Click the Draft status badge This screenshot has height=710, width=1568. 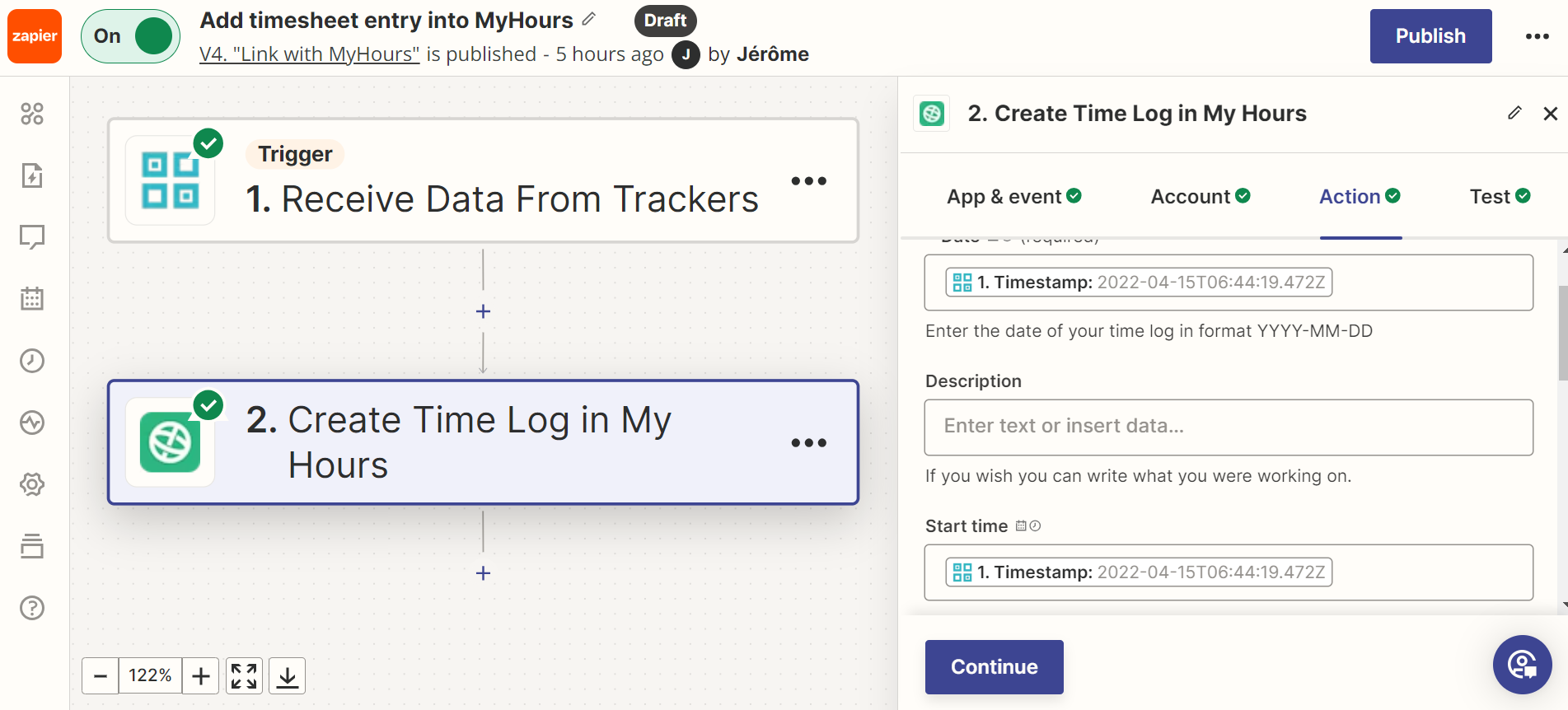click(x=665, y=21)
